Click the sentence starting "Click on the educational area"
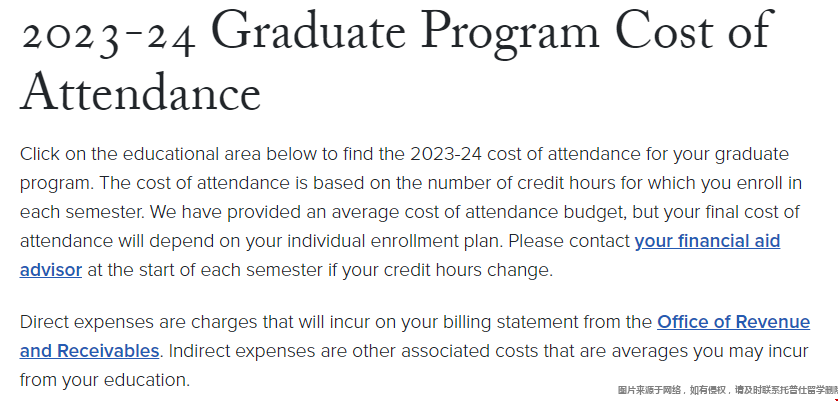Image resolution: width=838 pixels, height=401 pixels. [404, 155]
